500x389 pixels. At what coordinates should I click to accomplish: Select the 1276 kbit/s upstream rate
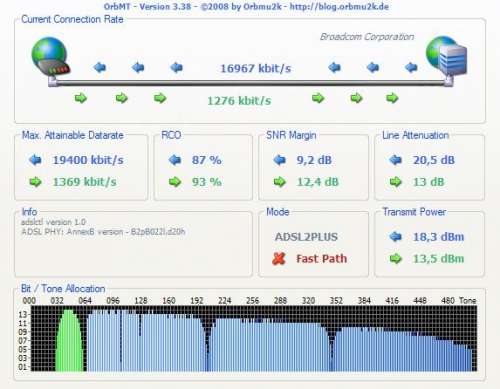(239, 100)
